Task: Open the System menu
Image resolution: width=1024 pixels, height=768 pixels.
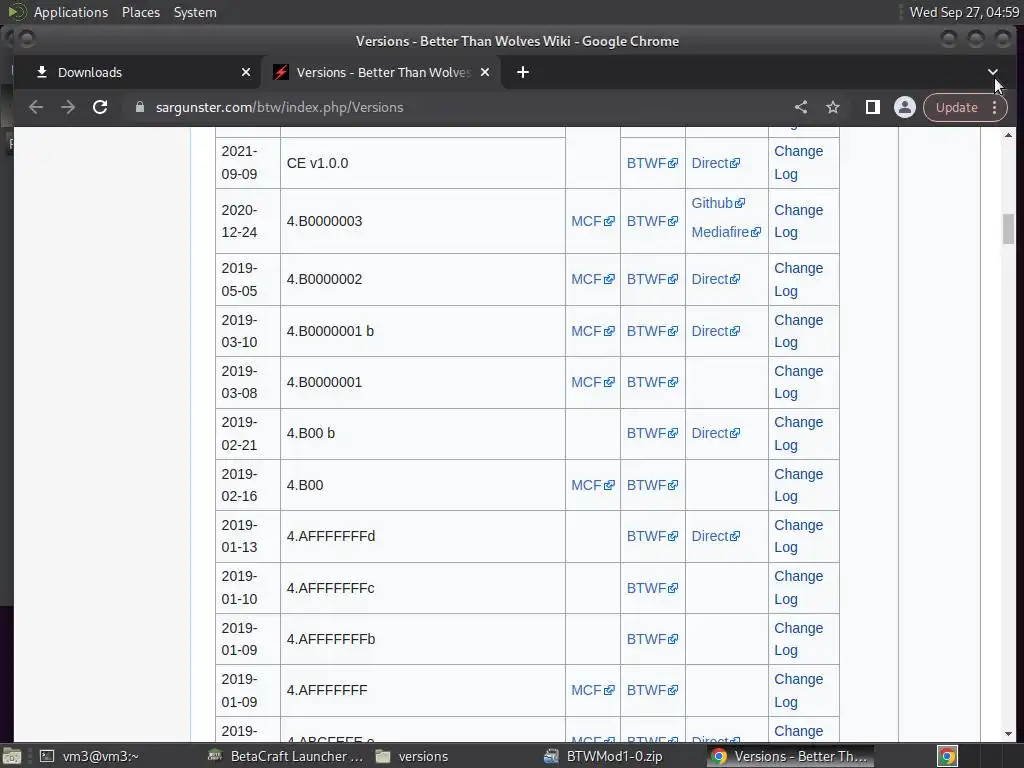Action: pos(195,12)
